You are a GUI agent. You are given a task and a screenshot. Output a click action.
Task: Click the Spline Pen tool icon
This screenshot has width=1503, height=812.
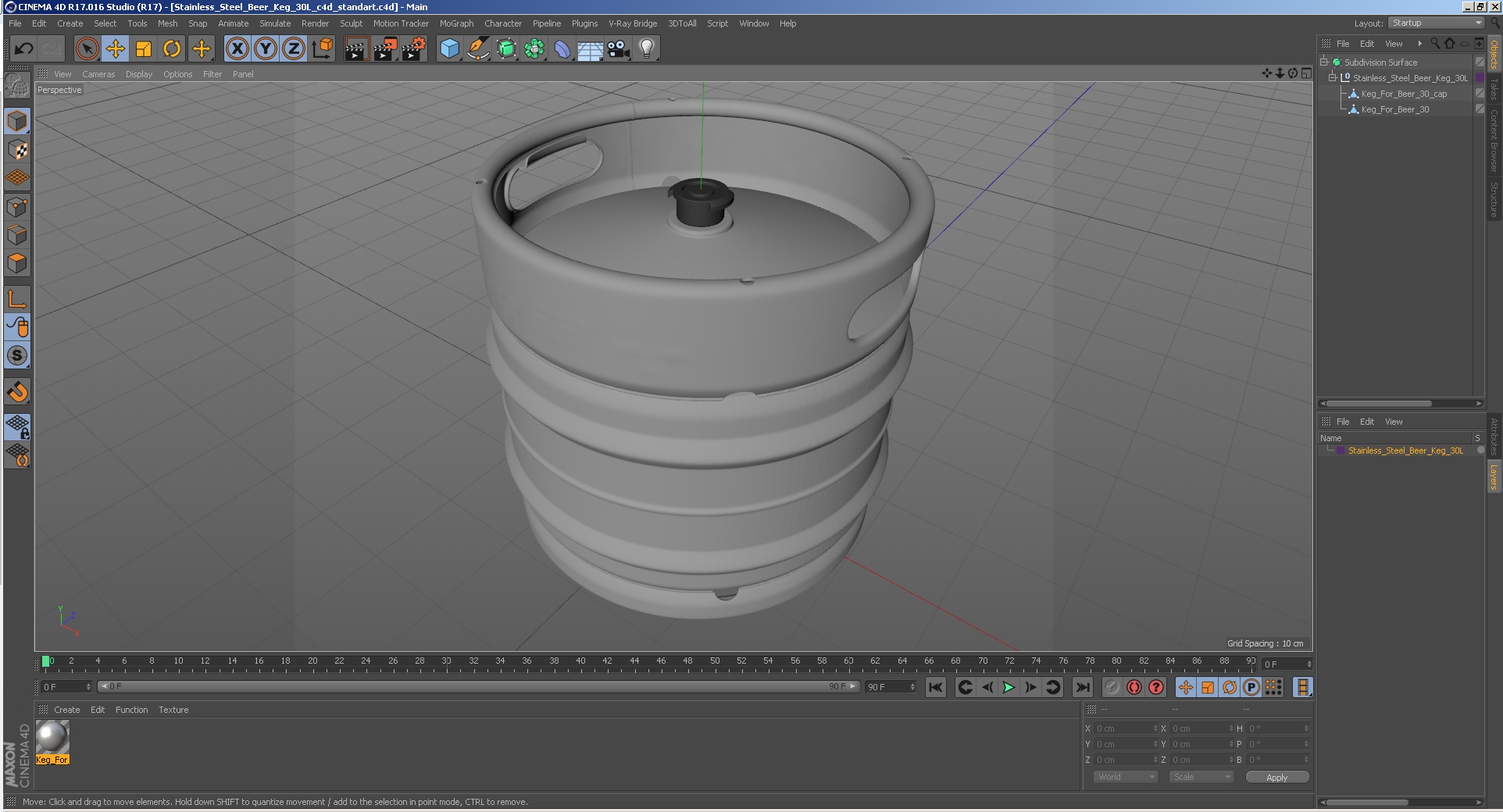(477, 49)
